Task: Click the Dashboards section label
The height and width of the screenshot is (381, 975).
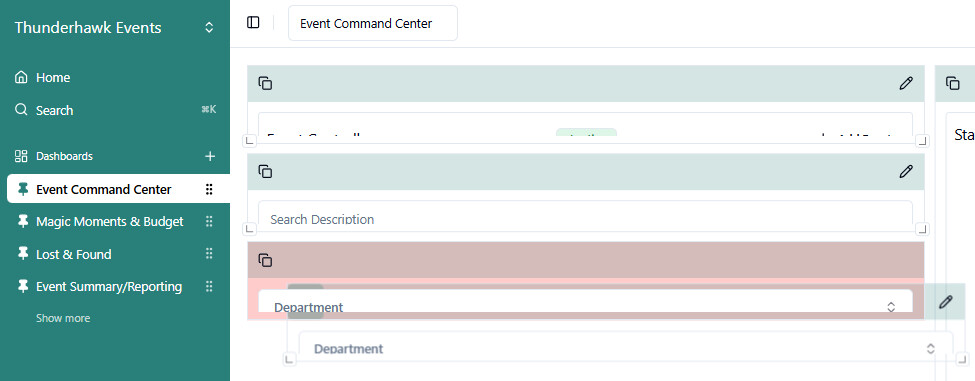Action: [x=64, y=156]
